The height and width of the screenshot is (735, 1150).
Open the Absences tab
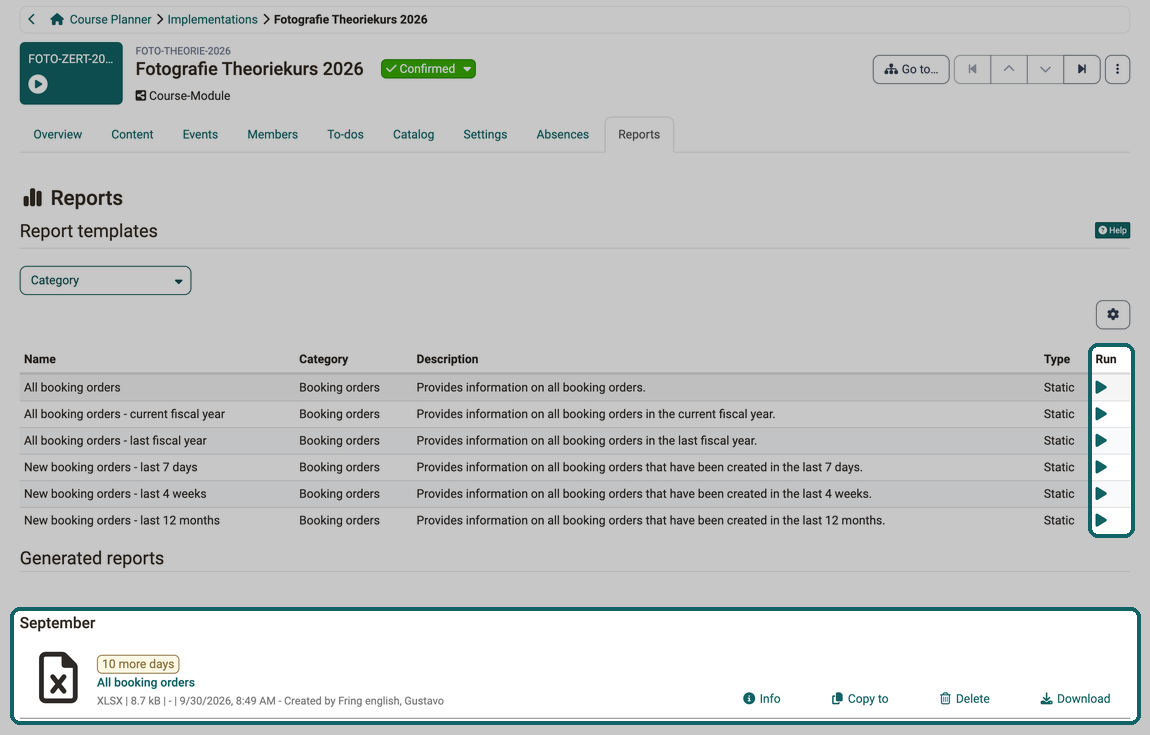pyautogui.click(x=563, y=134)
